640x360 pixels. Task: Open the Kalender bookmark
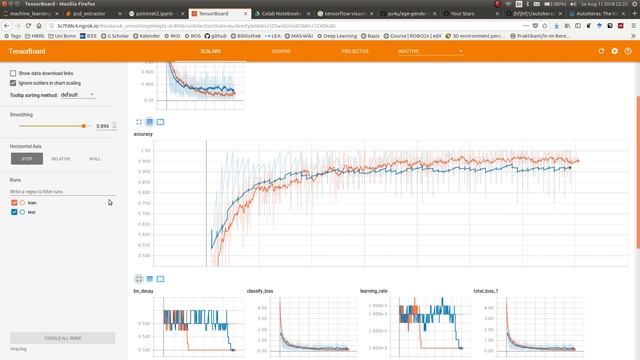(147, 36)
